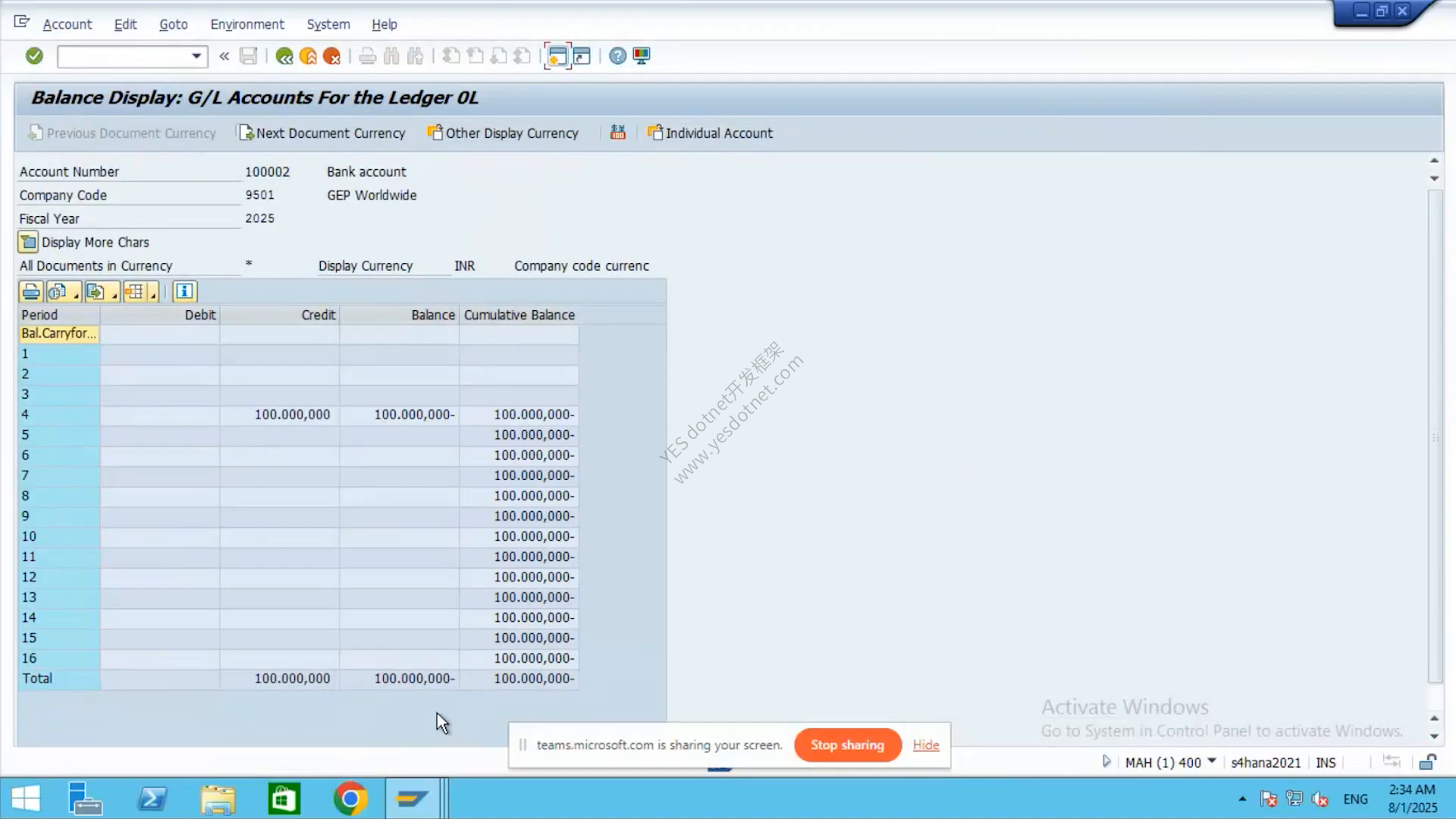Open the grid Export dropdown button
Image resolution: width=1456 pixels, height=819 pixels.
(x=102, y=292)
